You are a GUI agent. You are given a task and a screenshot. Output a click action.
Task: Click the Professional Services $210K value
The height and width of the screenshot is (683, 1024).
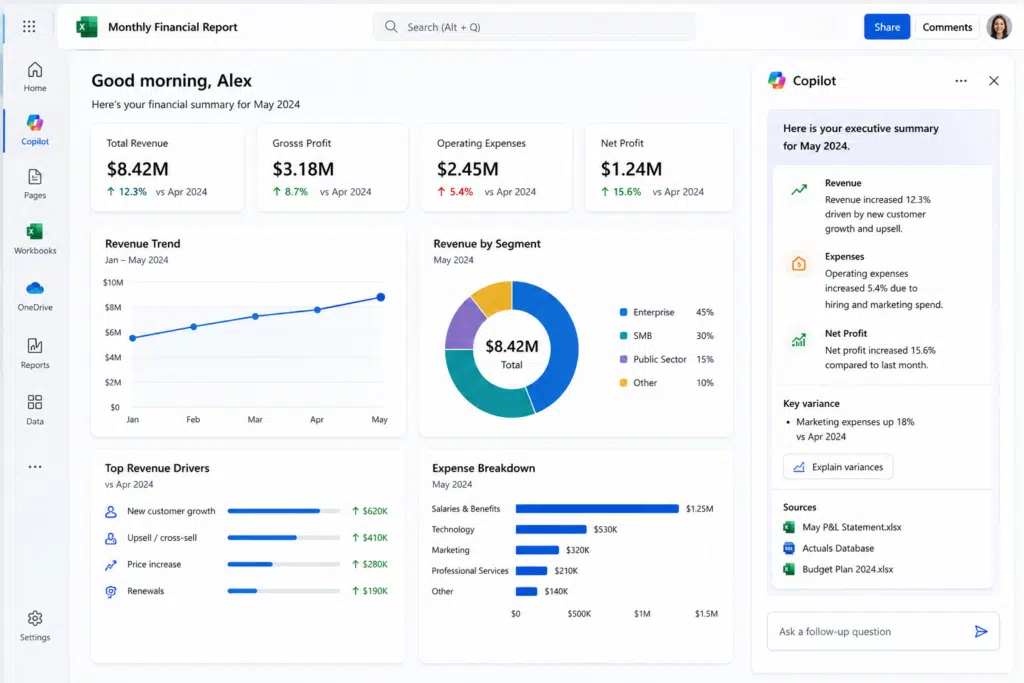tap(566, 571)
